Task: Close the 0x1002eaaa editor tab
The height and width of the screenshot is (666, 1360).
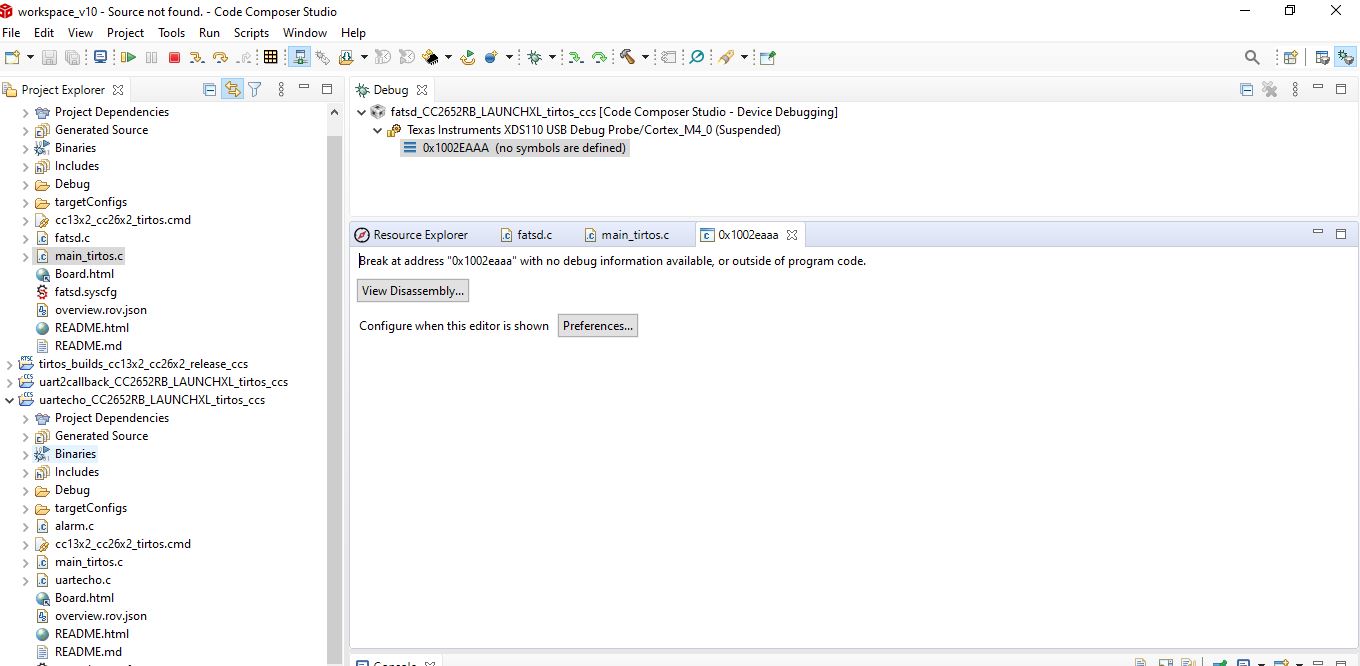Action: click(792, 235)
